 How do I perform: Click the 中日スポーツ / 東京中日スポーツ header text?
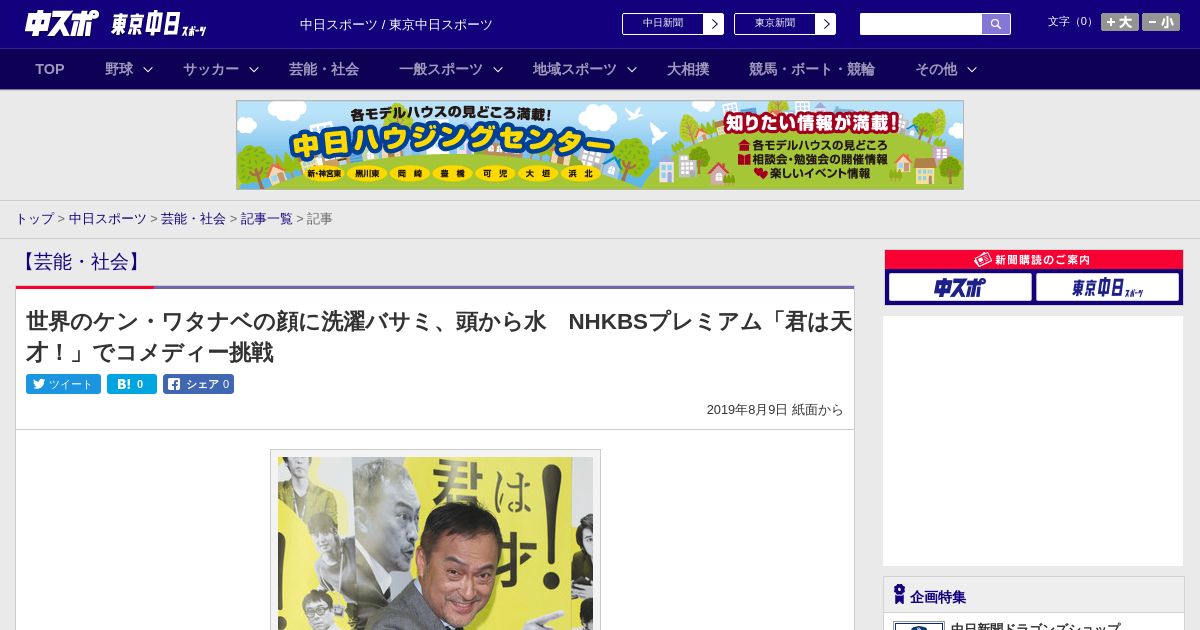pos(396,25)
